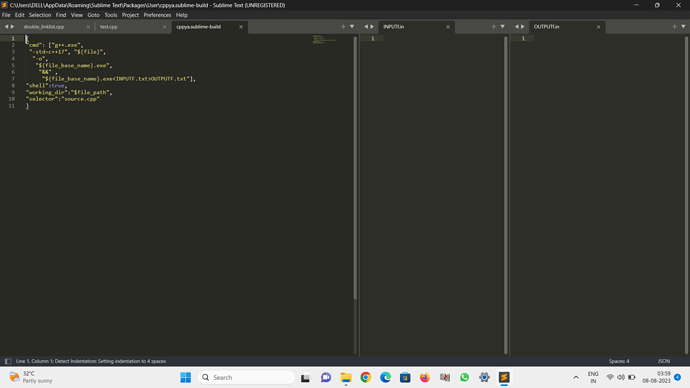Click the "selector":"source.cpp" line
The image size is (690, 388).
(x=62, y=99)
